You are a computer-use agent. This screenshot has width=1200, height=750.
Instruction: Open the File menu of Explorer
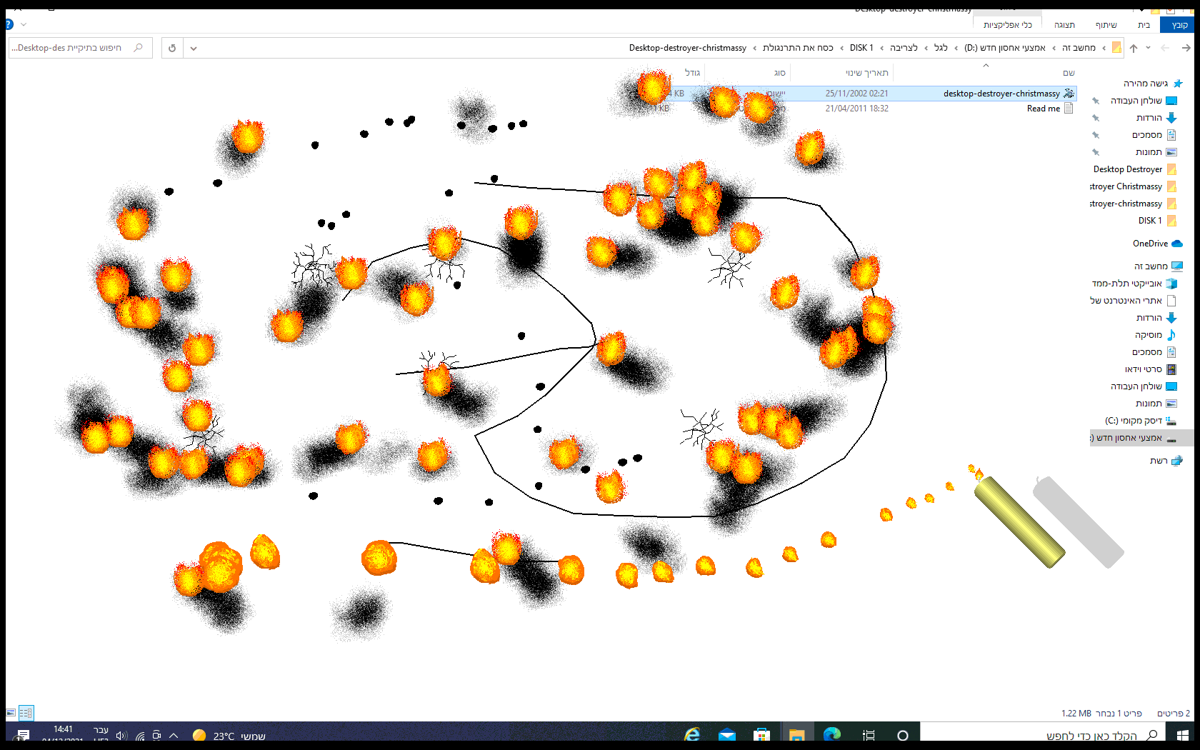pos(1178,27)
